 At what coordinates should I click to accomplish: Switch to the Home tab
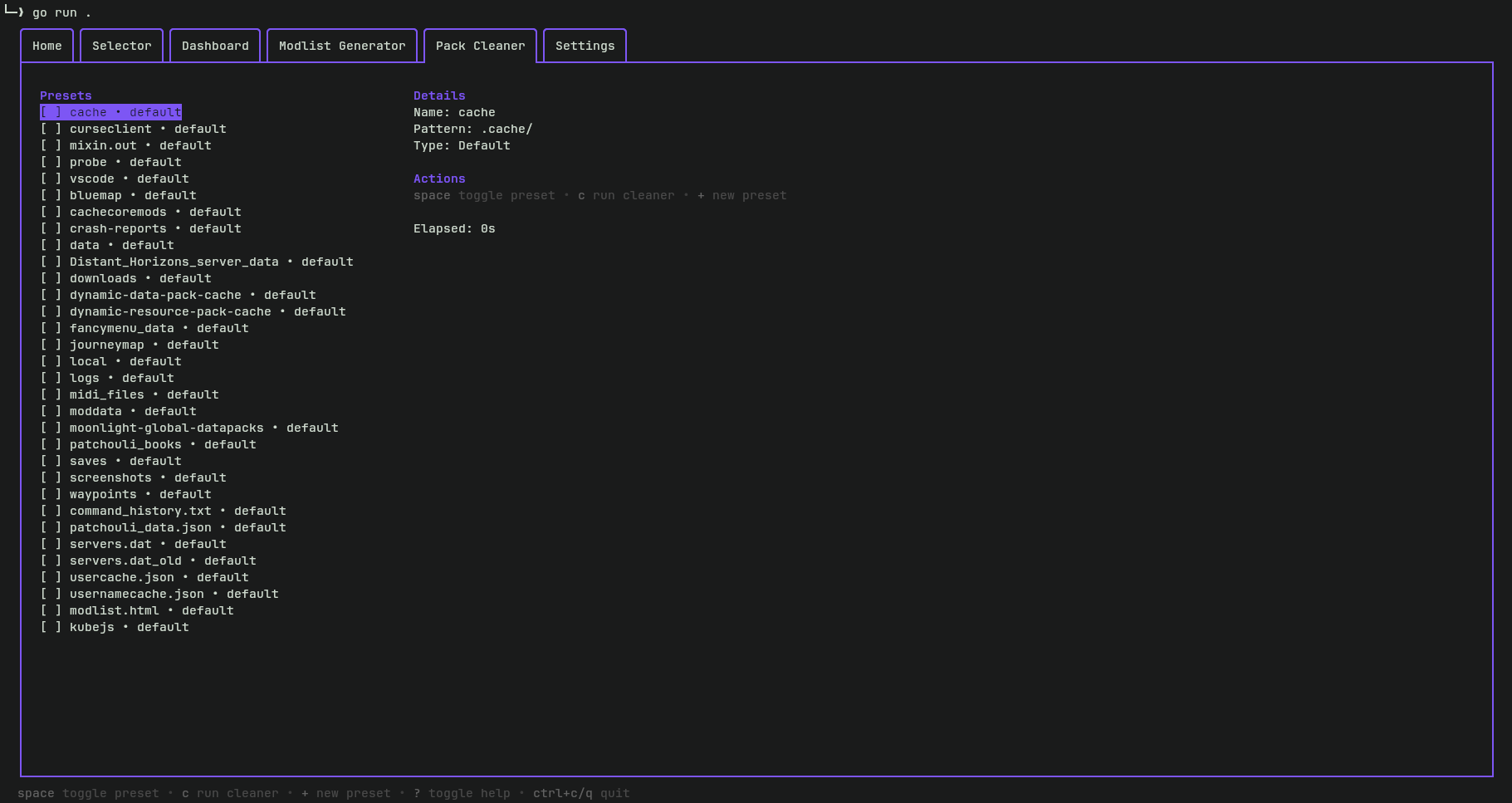coord(47,46)
